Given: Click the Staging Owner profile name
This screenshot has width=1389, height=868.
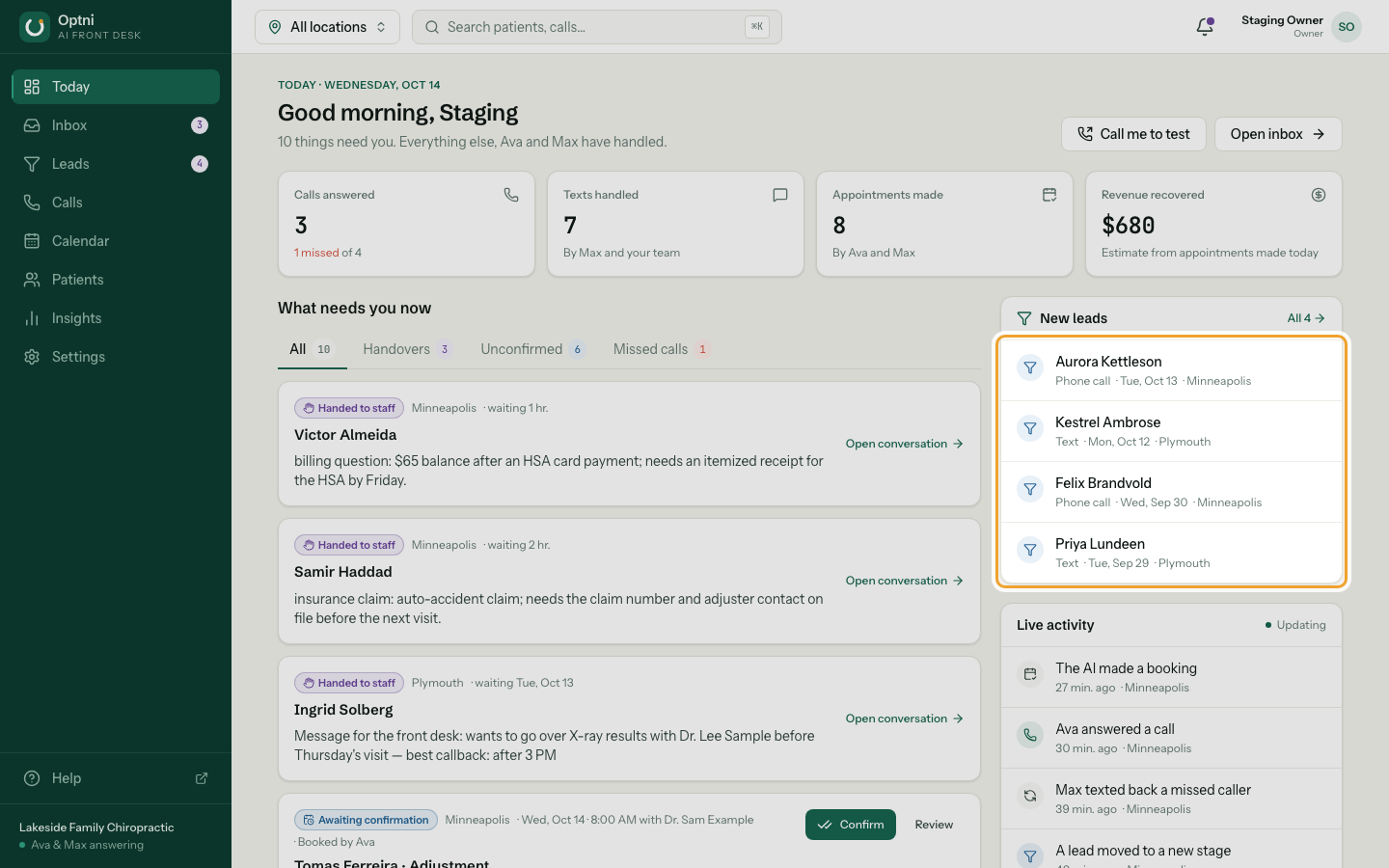Looking at the screenshot, I should pos(1282,20).
